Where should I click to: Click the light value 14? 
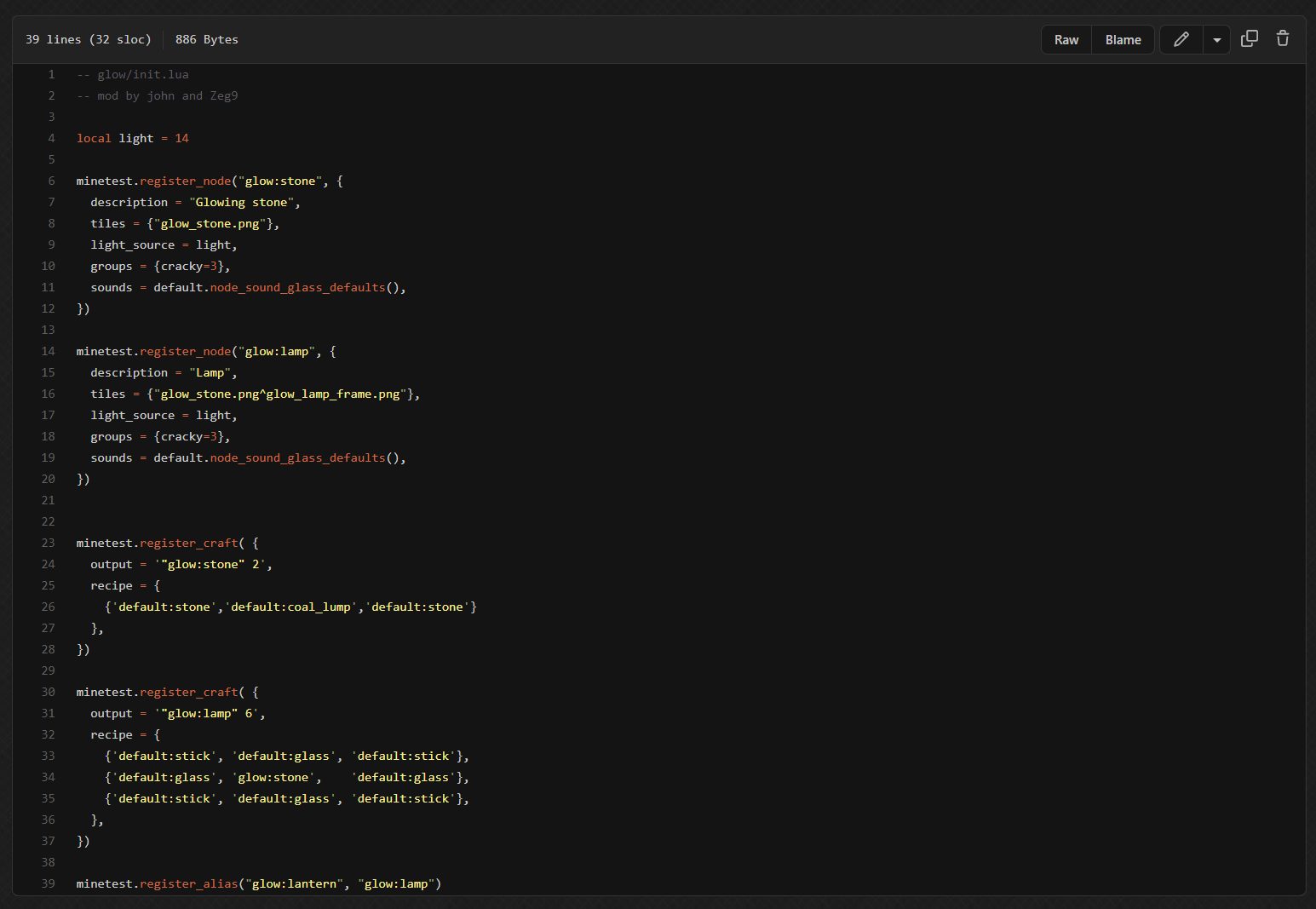pos(181,138)
